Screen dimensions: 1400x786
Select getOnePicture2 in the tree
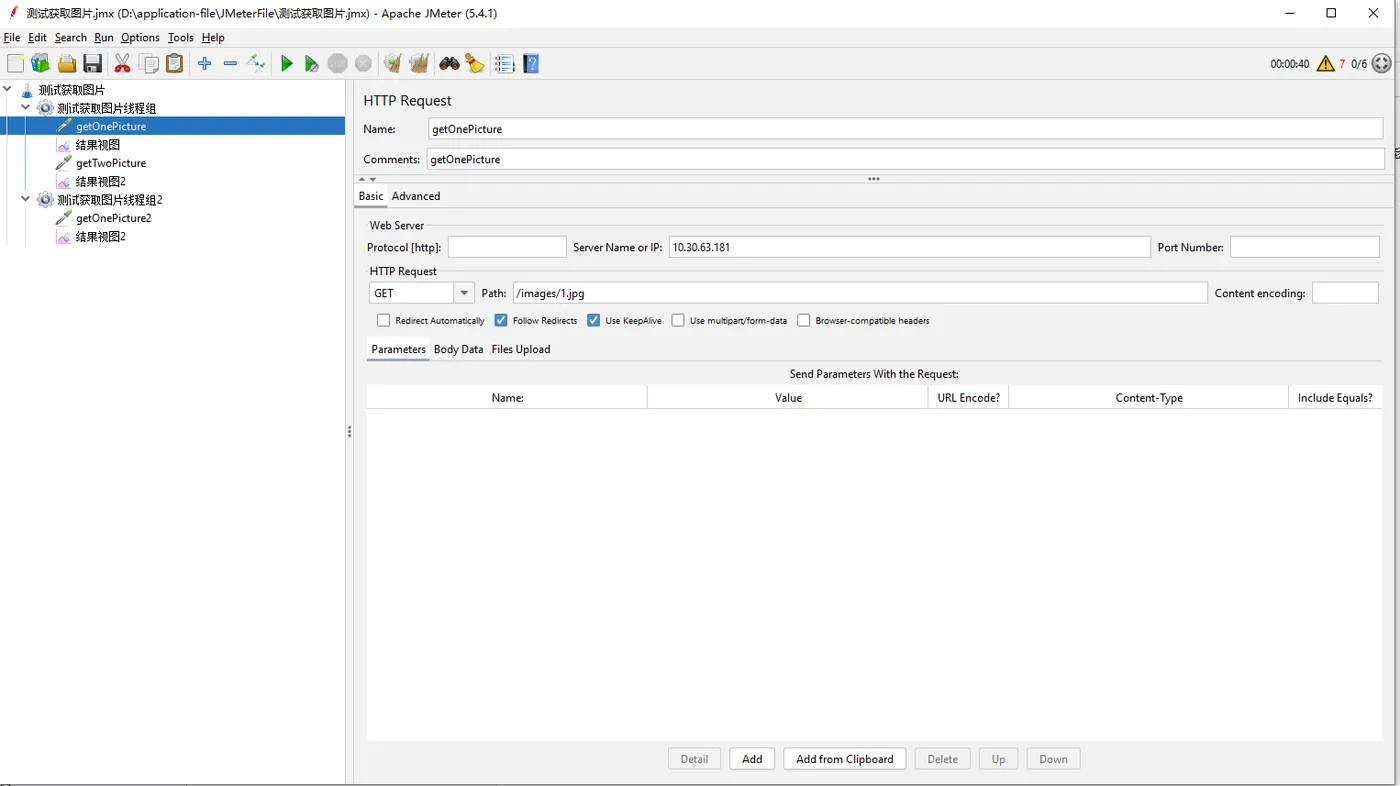coord(114,218)
